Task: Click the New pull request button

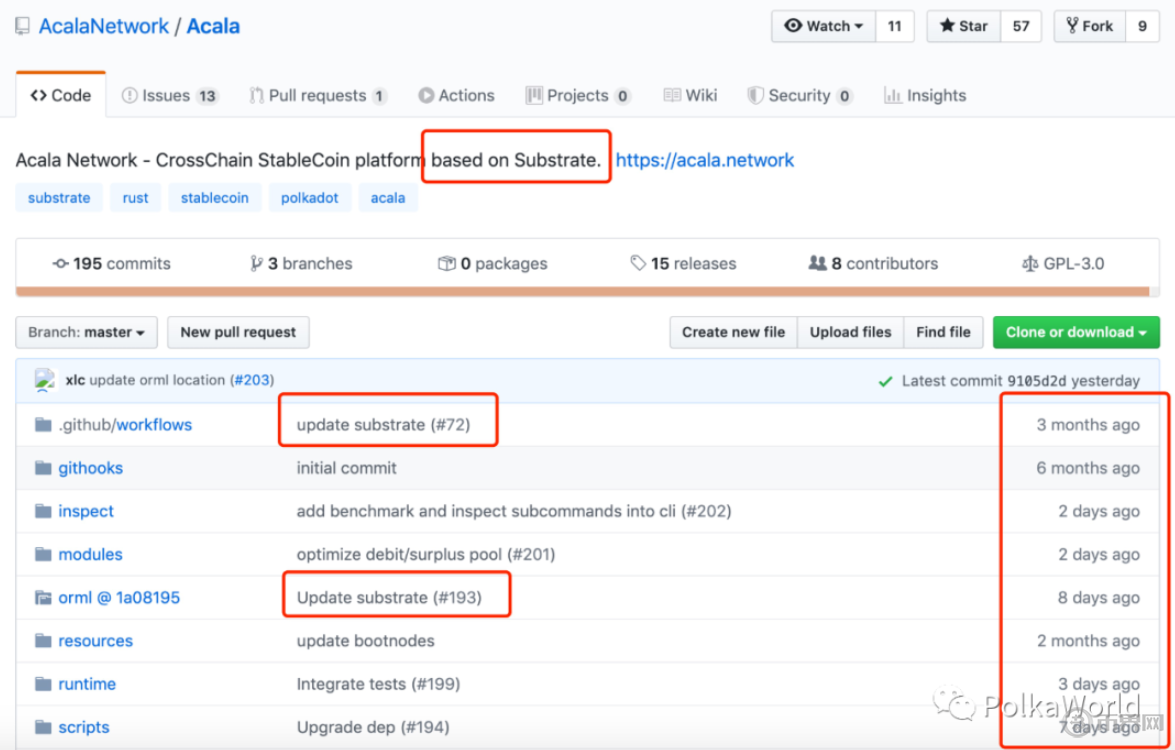Action: [x=238, y=332]
